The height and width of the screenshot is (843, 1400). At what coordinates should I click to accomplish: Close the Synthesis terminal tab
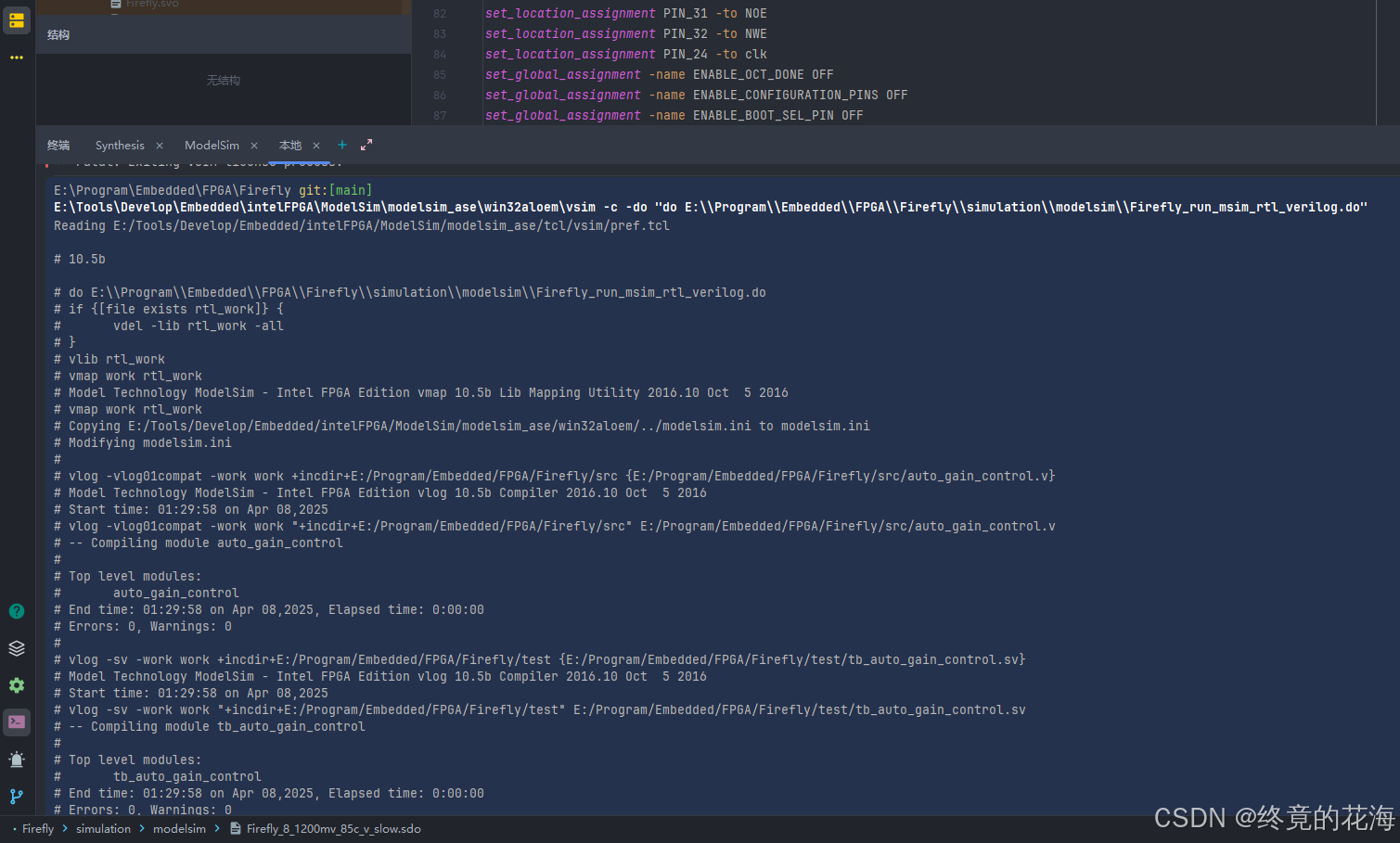coord(160,146)
